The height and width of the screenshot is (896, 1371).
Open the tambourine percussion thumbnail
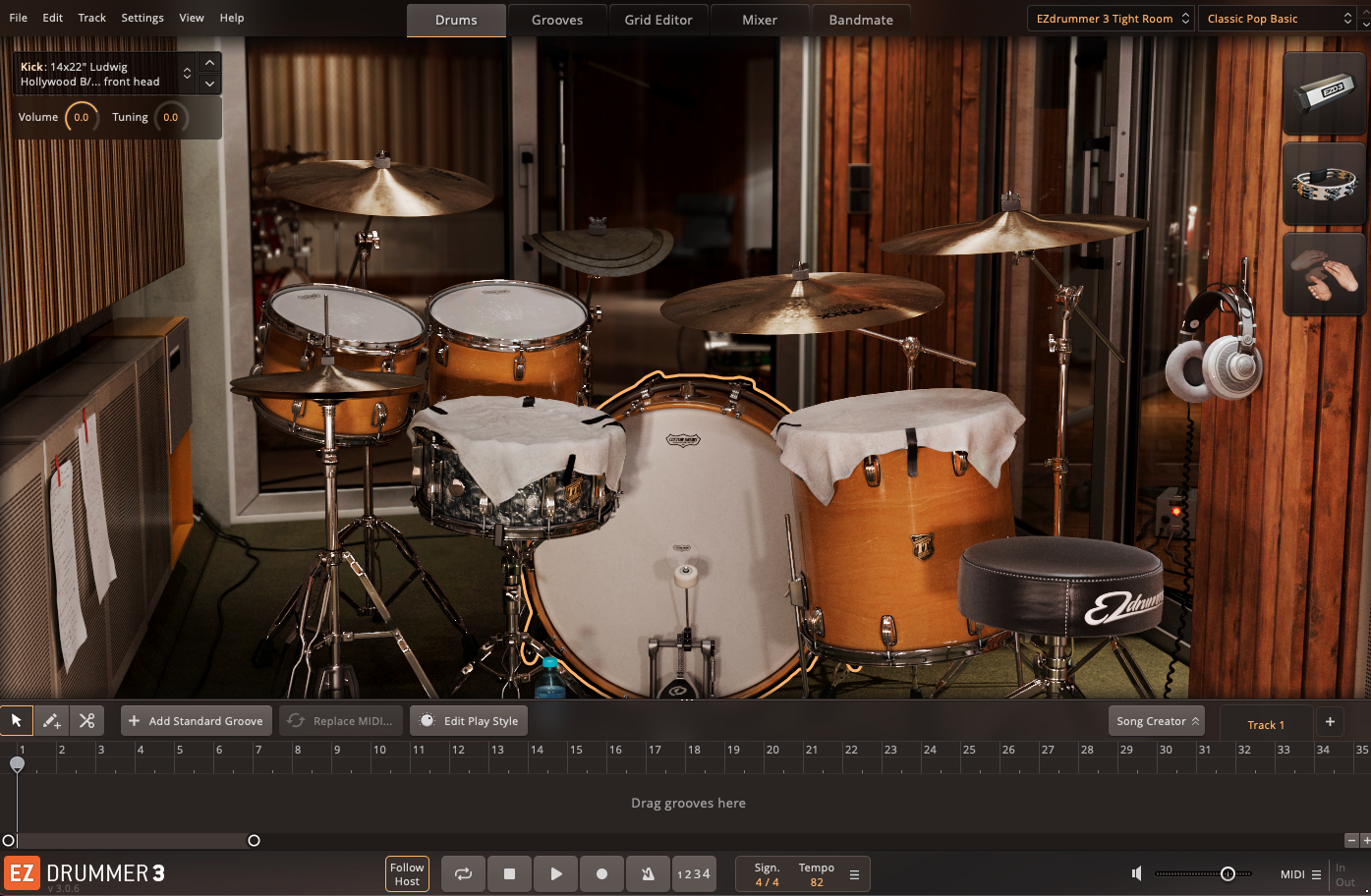(x=1324, y=184)
